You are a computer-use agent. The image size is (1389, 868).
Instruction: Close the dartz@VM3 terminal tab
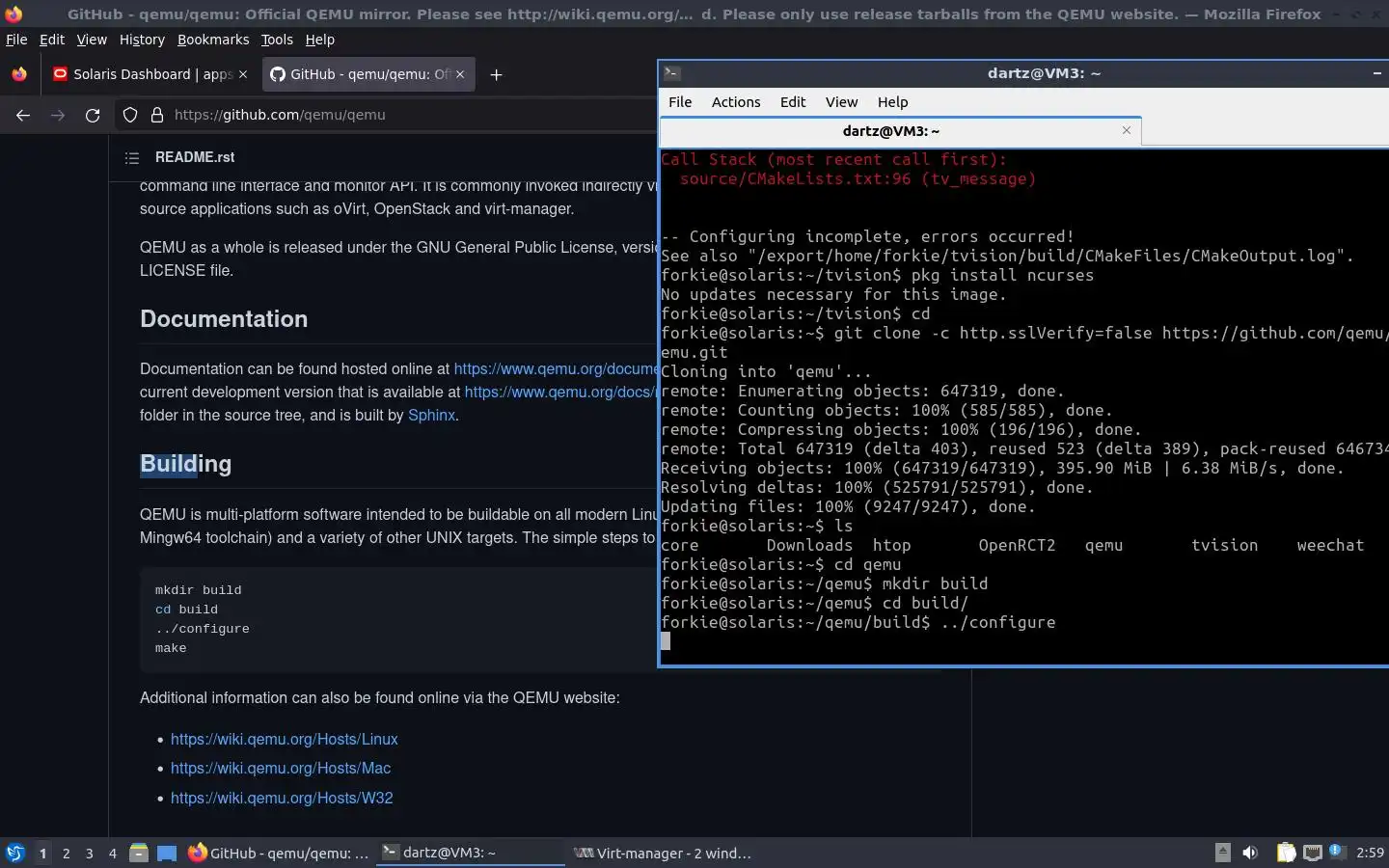coord(1126,130)
